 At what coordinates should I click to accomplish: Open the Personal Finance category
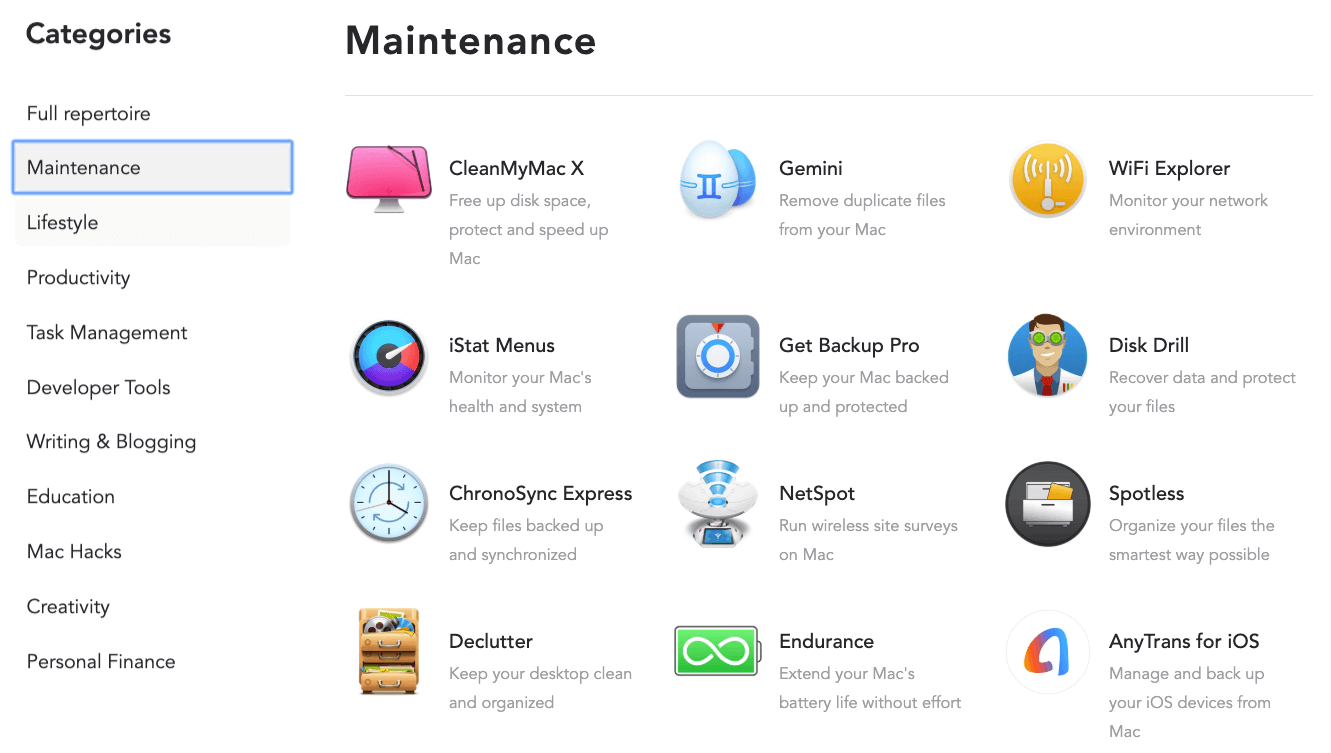[x=100, y=661]
